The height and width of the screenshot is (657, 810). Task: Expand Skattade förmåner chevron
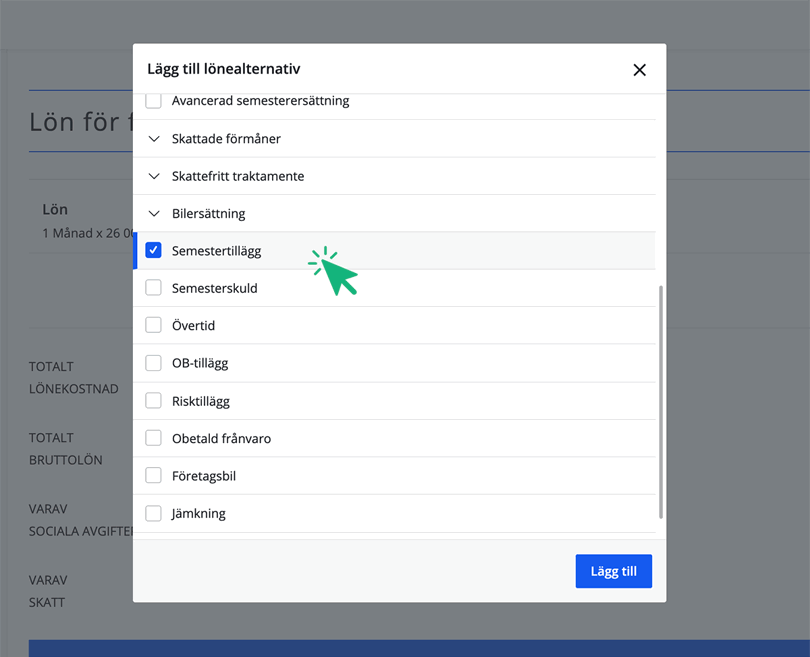tap(154, 139)
